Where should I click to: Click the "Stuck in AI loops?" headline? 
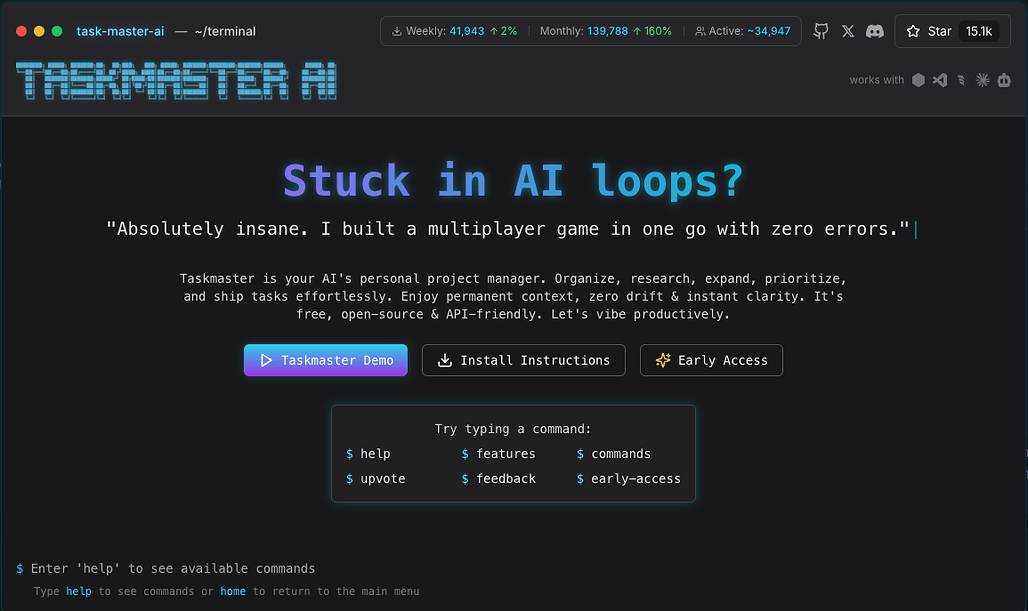513,180
